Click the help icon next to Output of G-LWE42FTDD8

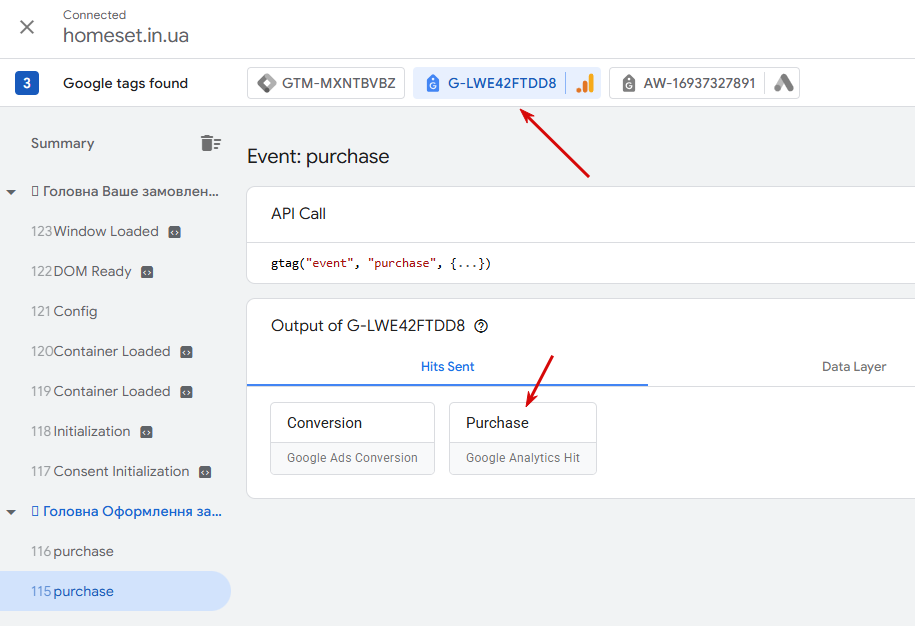481,326
